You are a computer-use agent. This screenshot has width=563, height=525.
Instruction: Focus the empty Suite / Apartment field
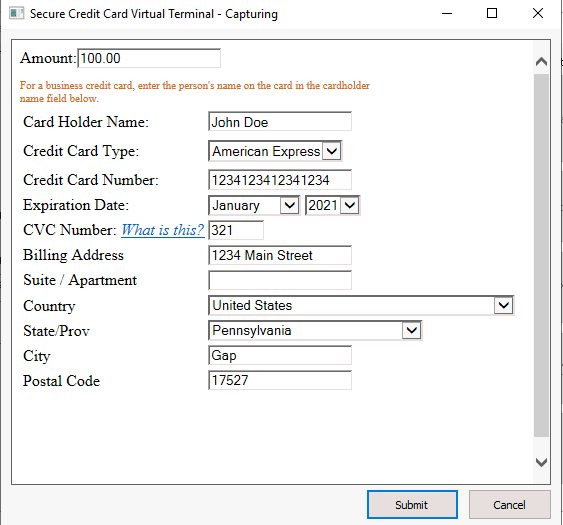(280, 280)
